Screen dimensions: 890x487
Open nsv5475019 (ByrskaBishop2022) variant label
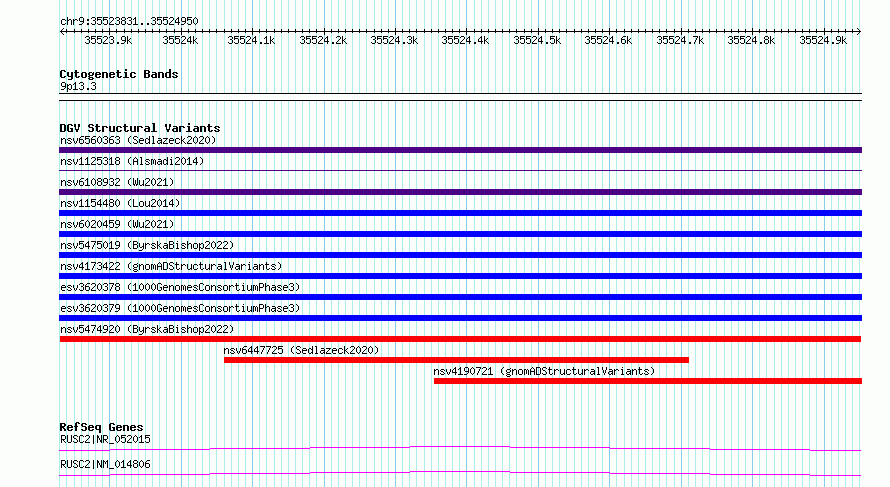147,245
